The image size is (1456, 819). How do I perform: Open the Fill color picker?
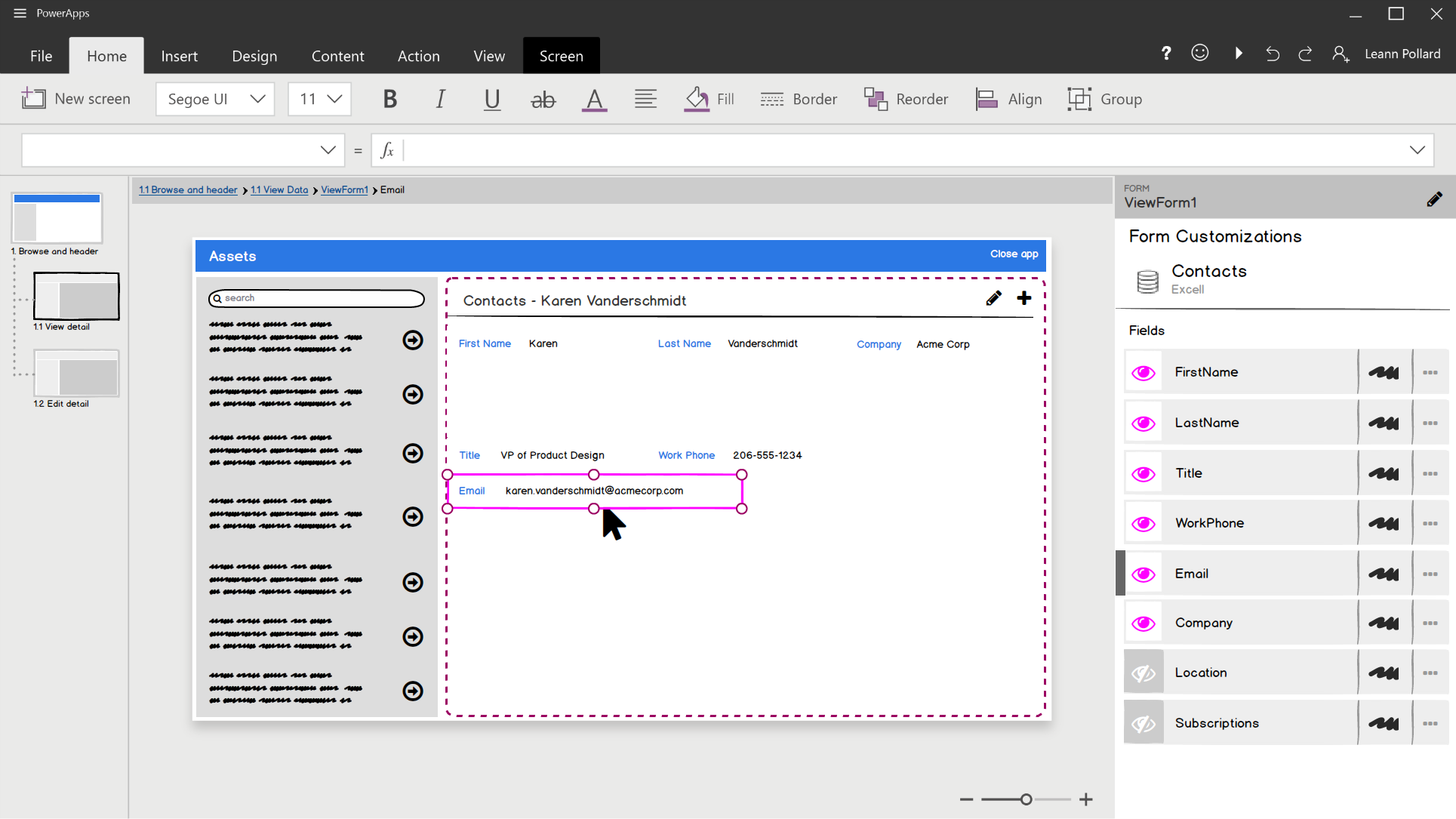pyautogui.click(x=709, y=99)
